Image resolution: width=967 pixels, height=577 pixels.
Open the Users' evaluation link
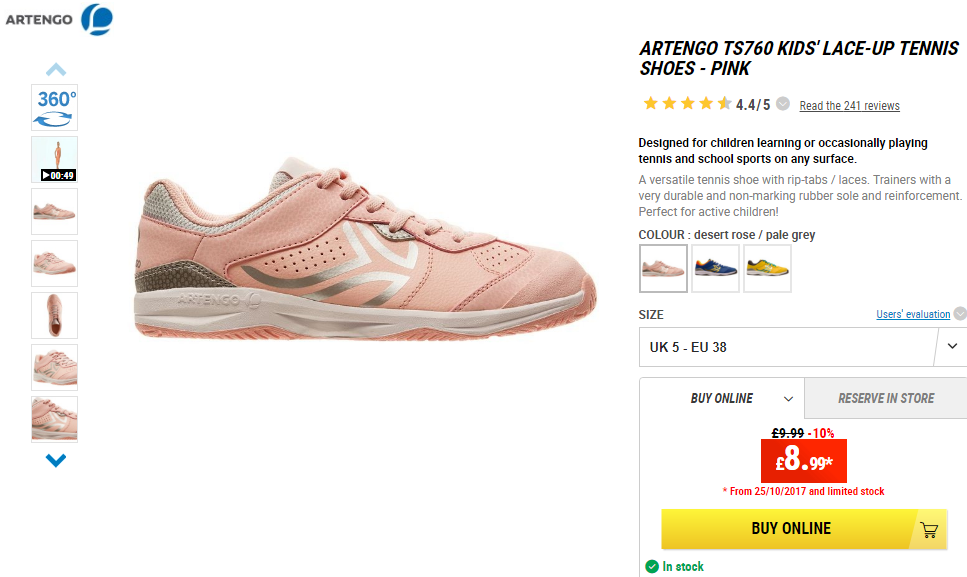click(913, 314)
